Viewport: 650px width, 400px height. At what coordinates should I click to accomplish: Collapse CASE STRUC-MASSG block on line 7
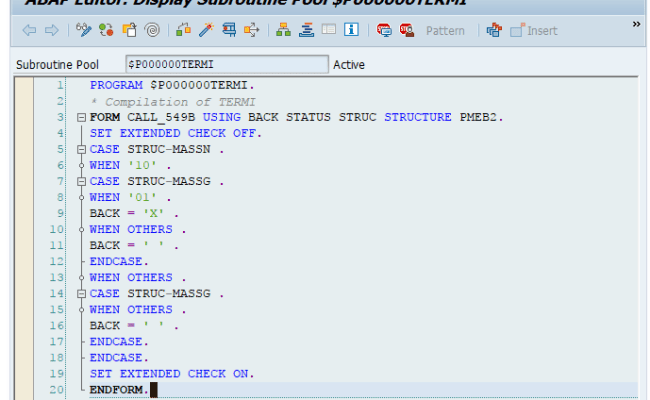point(81,181)
